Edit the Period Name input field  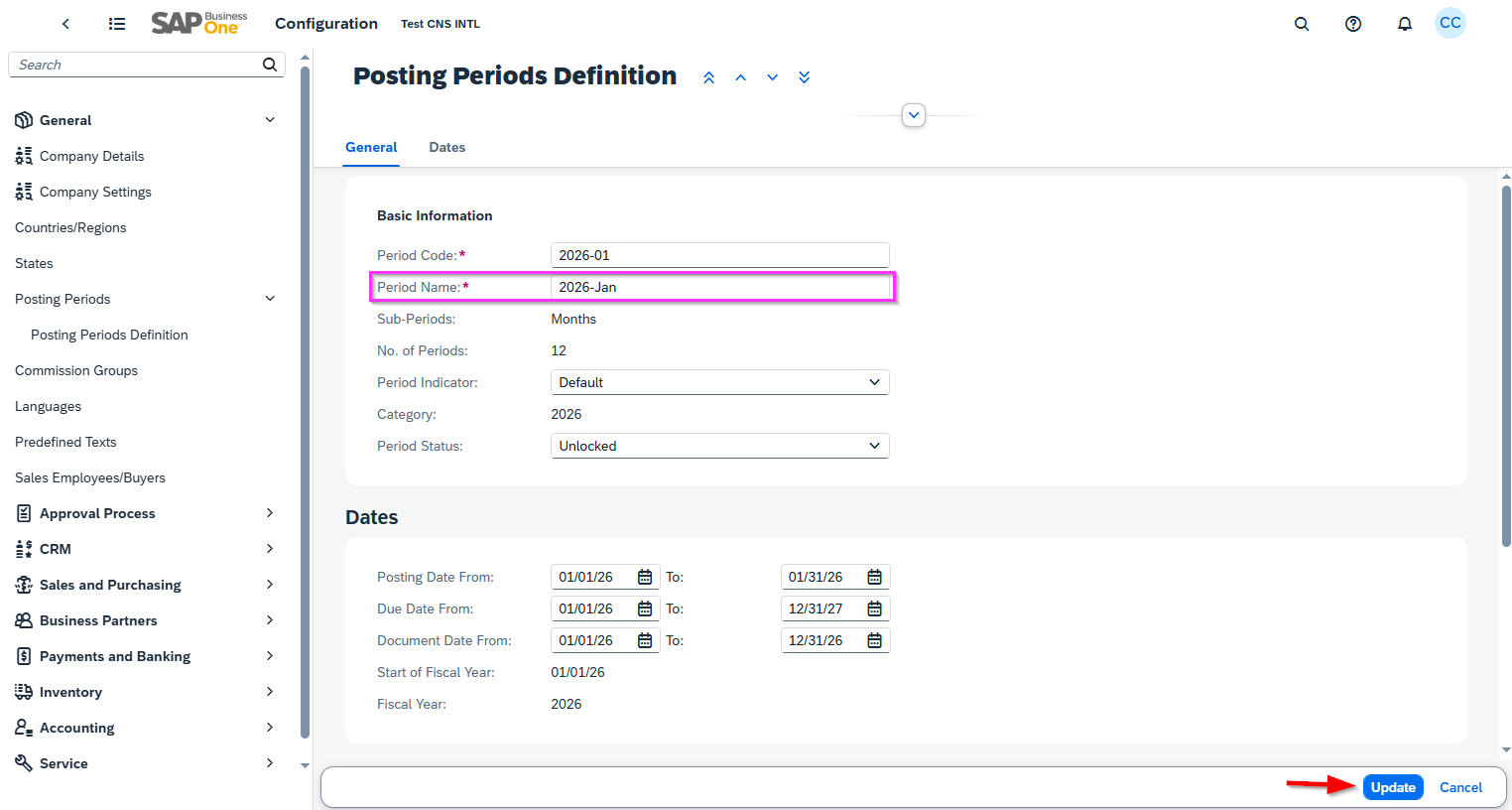coord(719,287)
